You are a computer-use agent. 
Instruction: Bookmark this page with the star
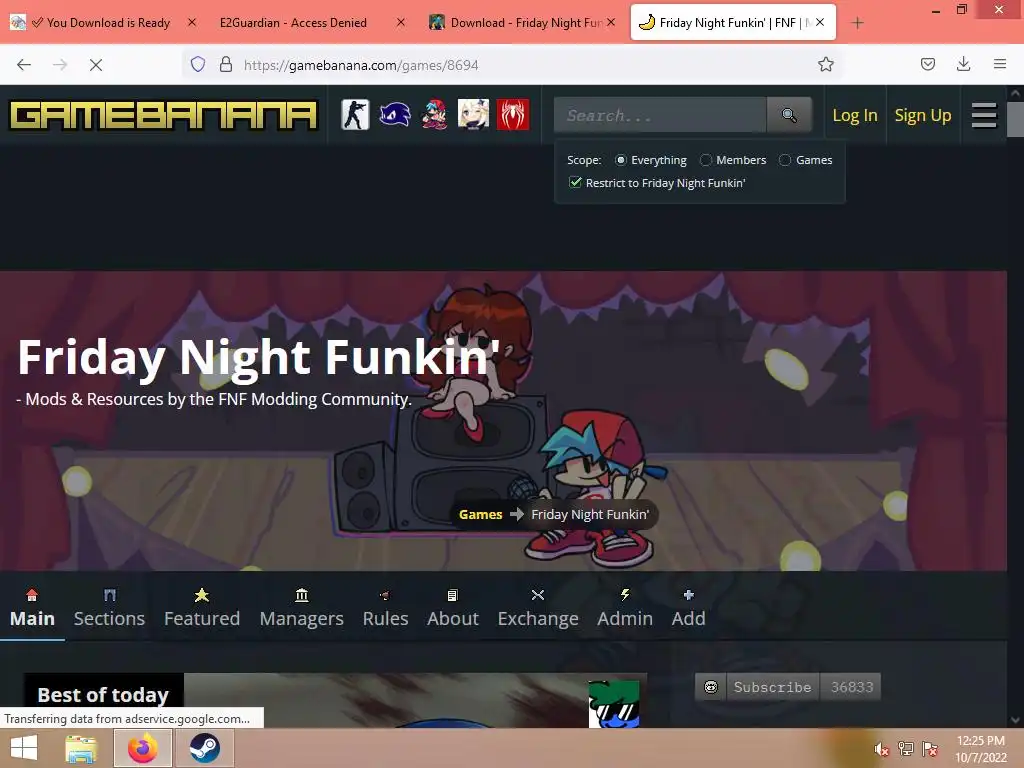pyautogui.click(x=825, y=64)
